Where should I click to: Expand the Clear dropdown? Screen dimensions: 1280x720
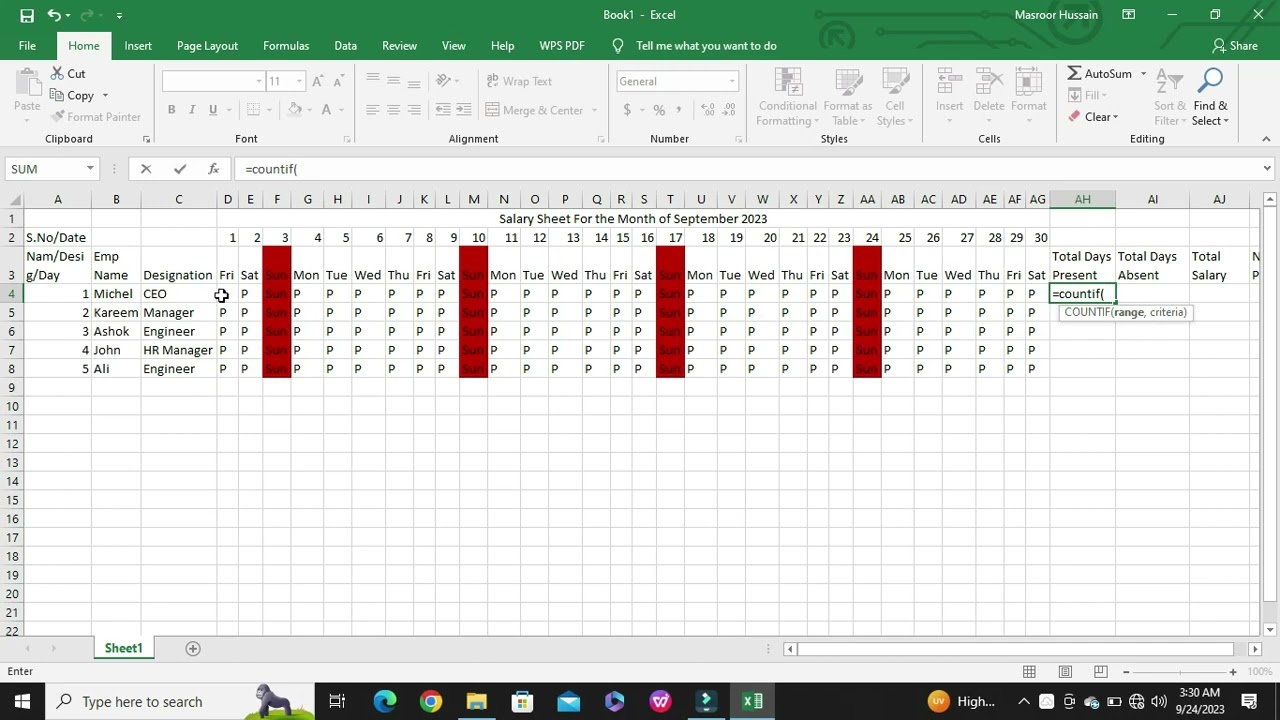pos(1116,117)
